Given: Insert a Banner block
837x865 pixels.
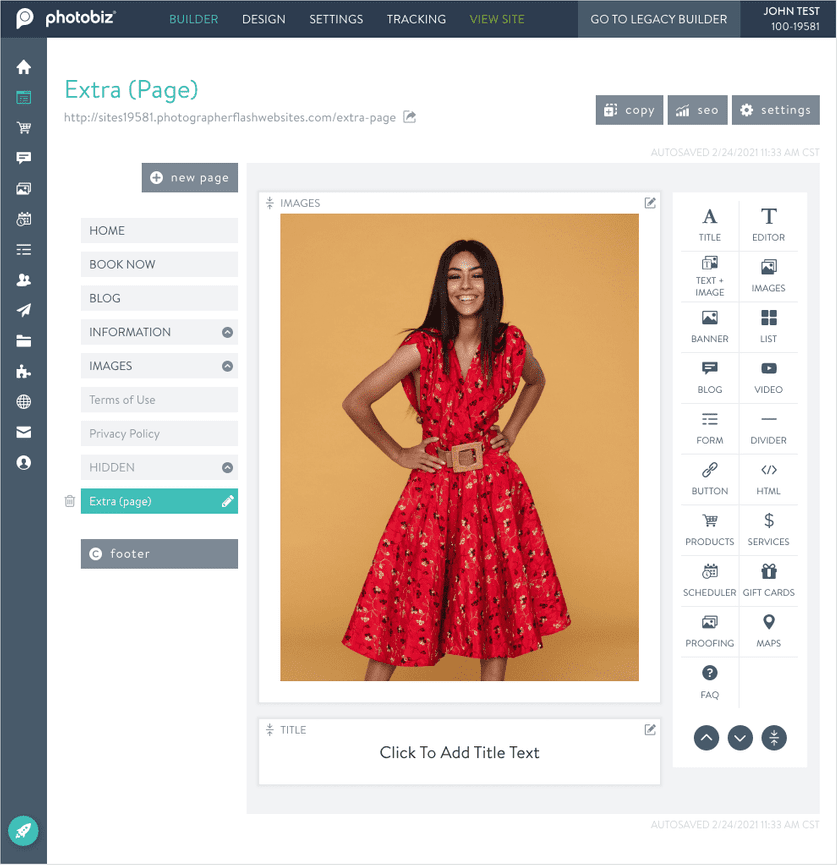Looking at the screenshot, I should pos(709,326).
